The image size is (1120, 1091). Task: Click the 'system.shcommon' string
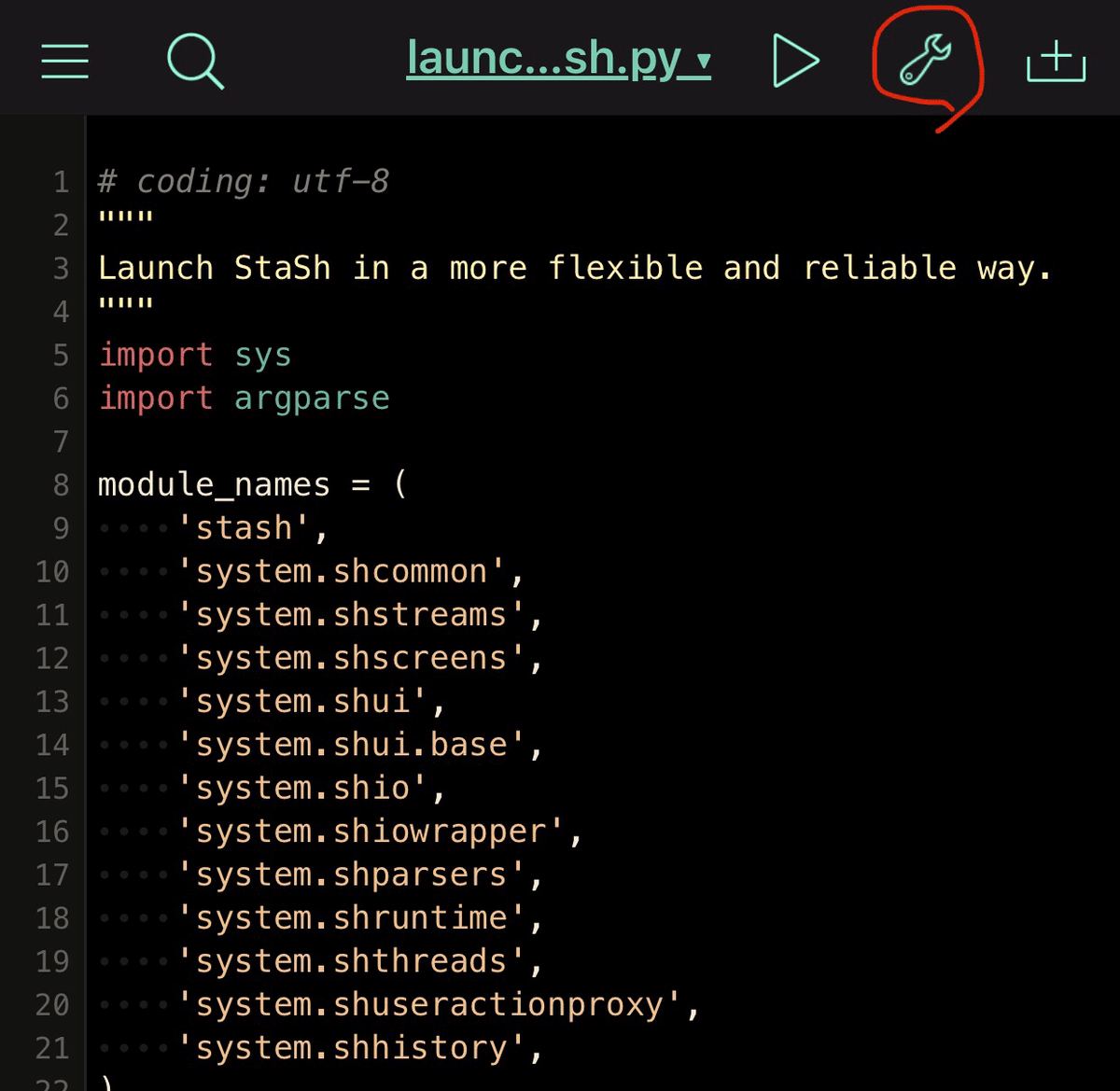[342, 571]
